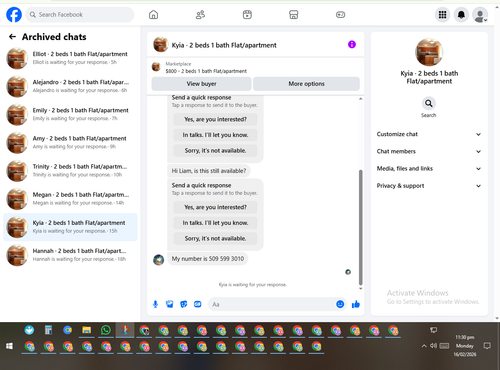Click the message 'My number is 509 599 3010'
The height and width of the screenshot is (370, 500).
point(208,259)
